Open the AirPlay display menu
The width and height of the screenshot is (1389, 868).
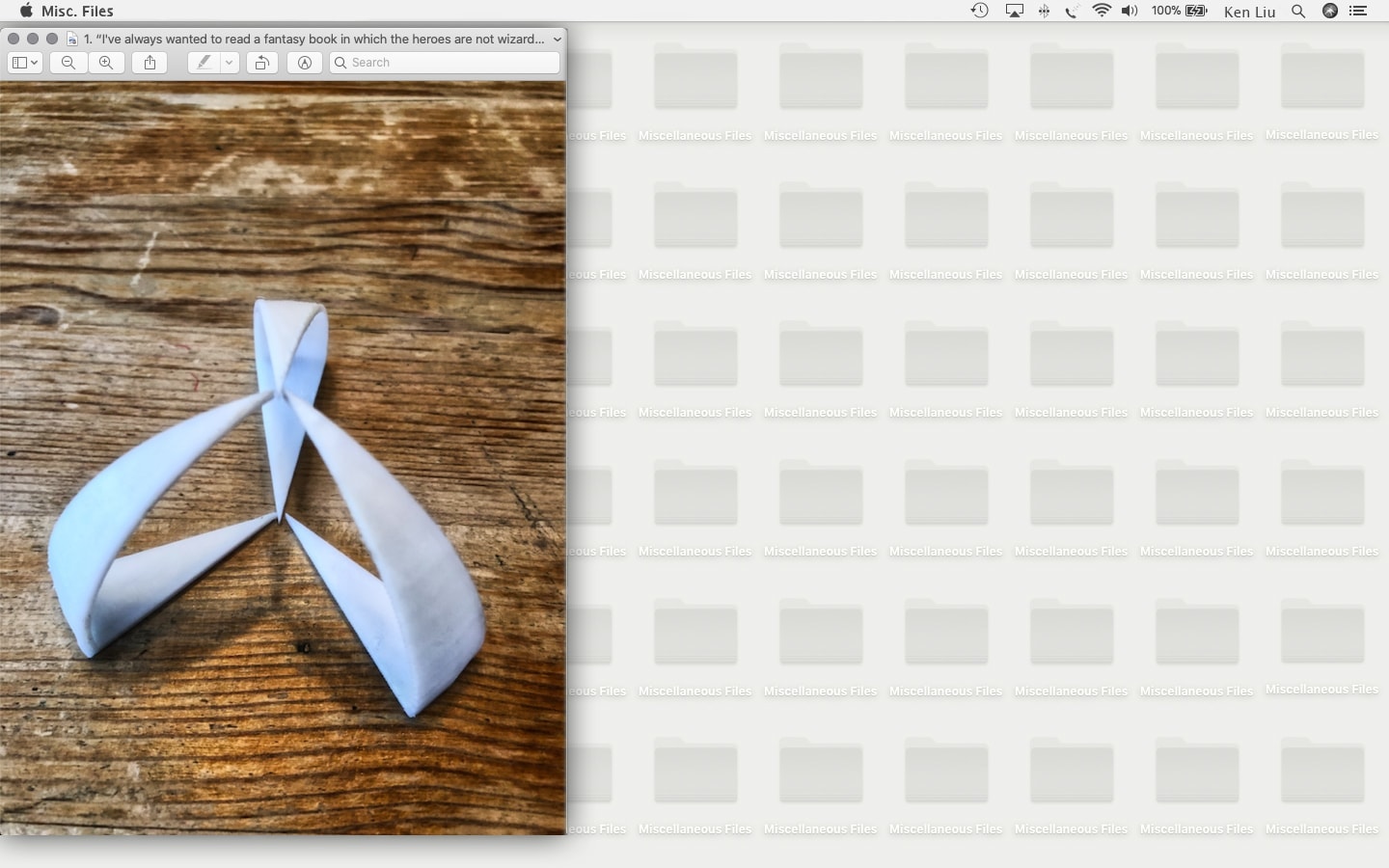point(1014,11)
